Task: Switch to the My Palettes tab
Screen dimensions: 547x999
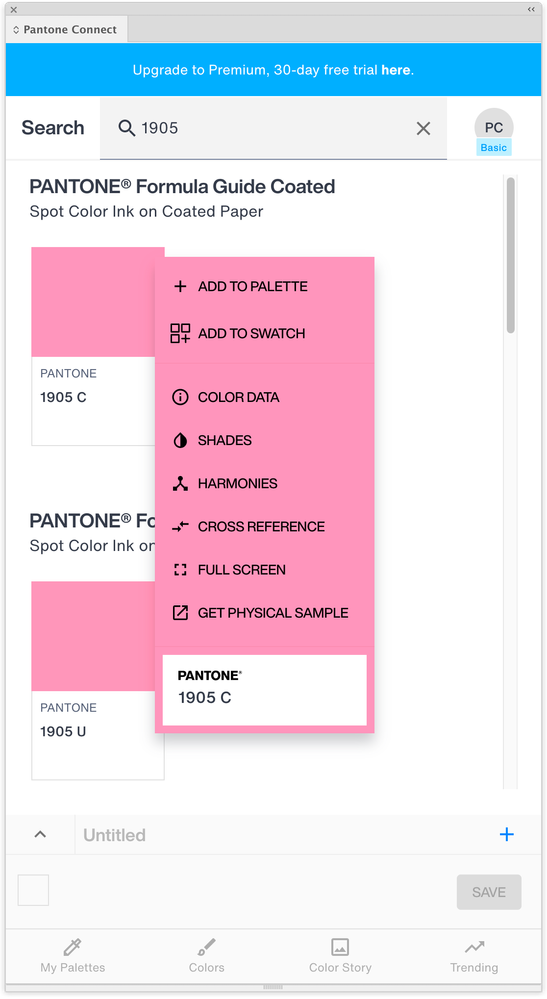Action: [x=73, y=956]
